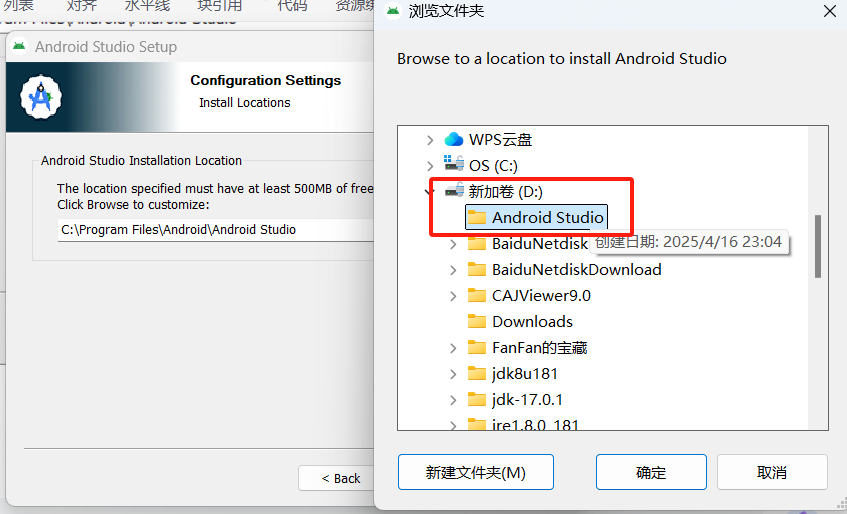847x514 pixels.
Task: Select the WPS云盘 label
Action: click(x=500, y=140)
